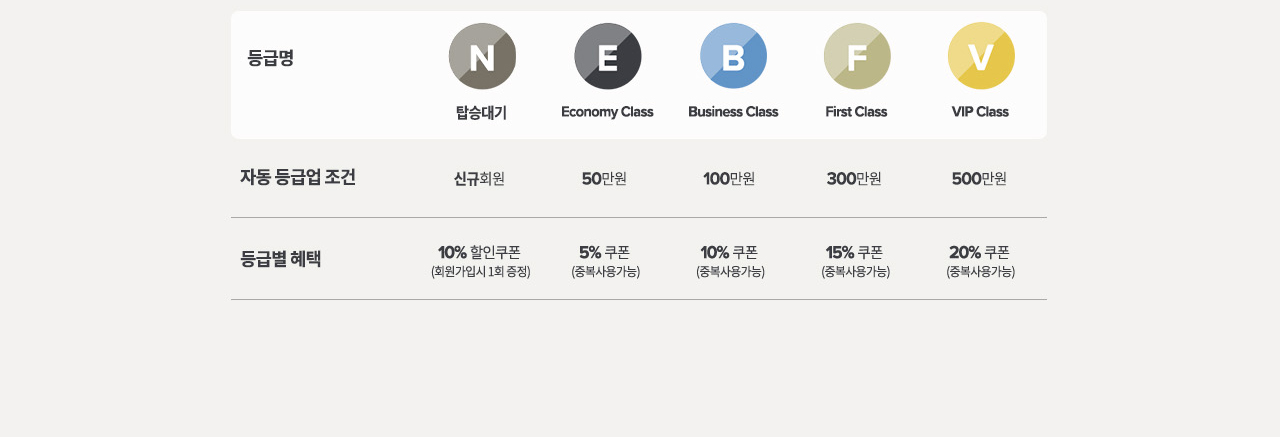Select the 50만원 upgrade condition
This screenshot has height=437, width=1280.
(x=604, y=179)
